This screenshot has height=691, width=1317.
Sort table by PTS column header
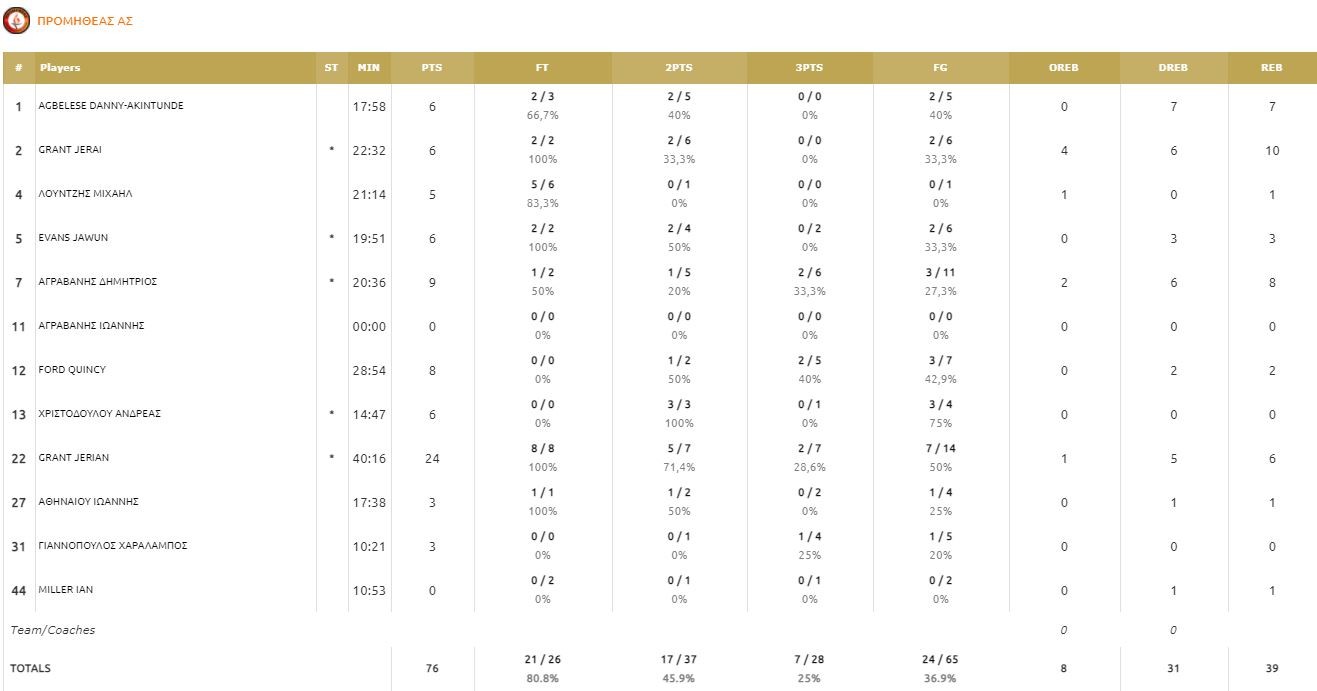click(x=432, y=68)
